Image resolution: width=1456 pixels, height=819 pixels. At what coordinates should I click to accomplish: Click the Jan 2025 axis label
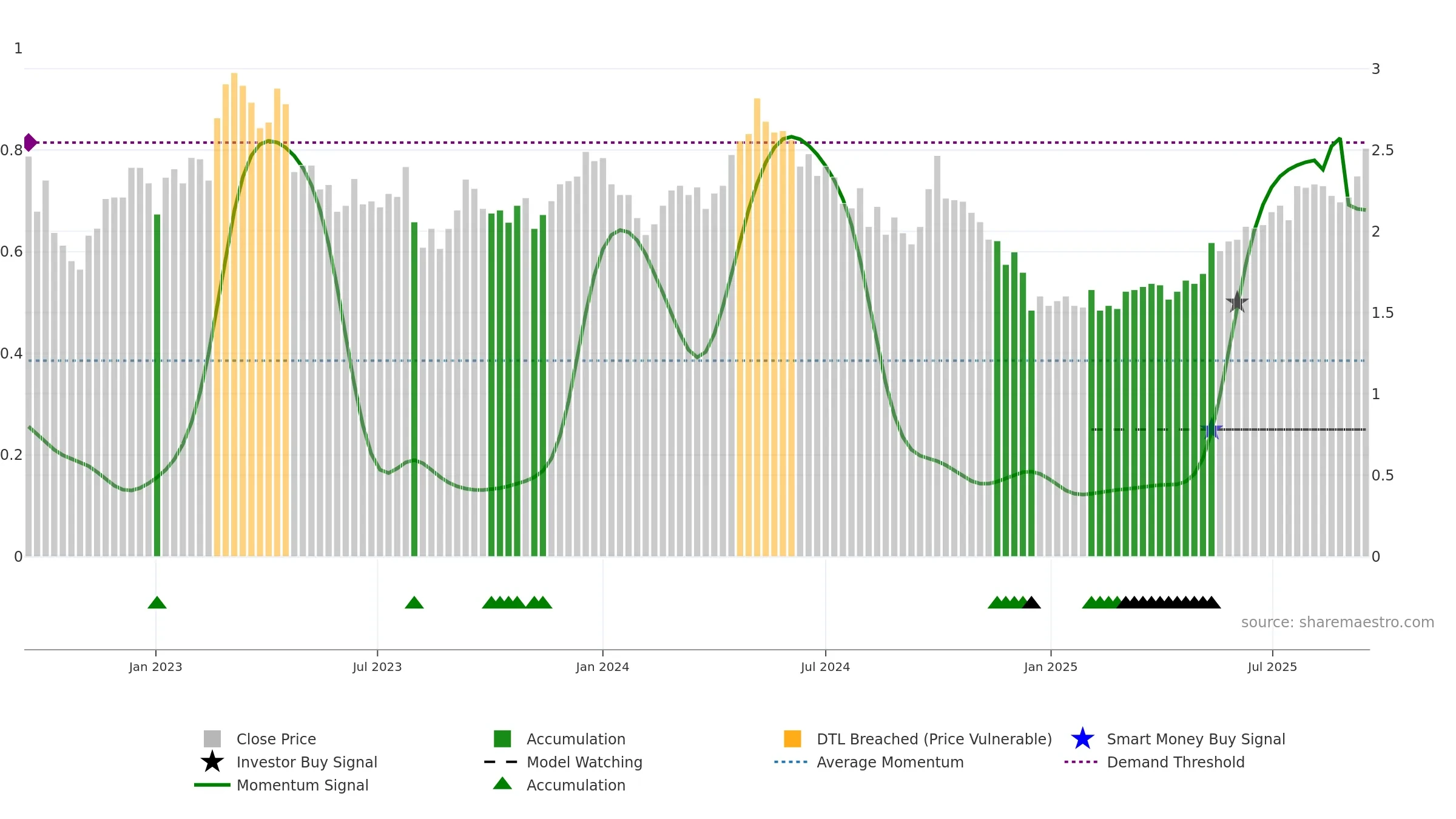point(1051,667)
